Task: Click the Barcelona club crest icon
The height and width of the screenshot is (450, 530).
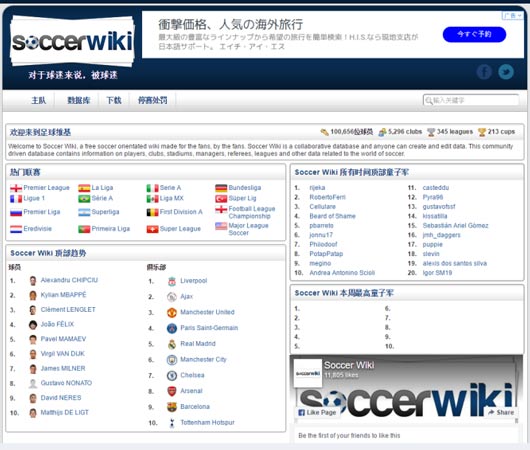Action: click(x=172, y=407)
